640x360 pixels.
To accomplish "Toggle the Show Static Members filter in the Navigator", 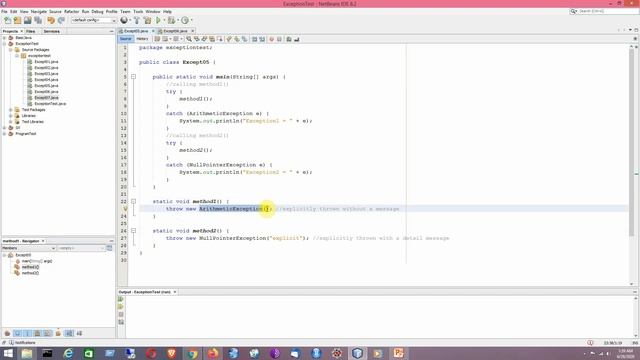I will click(27, 333).
